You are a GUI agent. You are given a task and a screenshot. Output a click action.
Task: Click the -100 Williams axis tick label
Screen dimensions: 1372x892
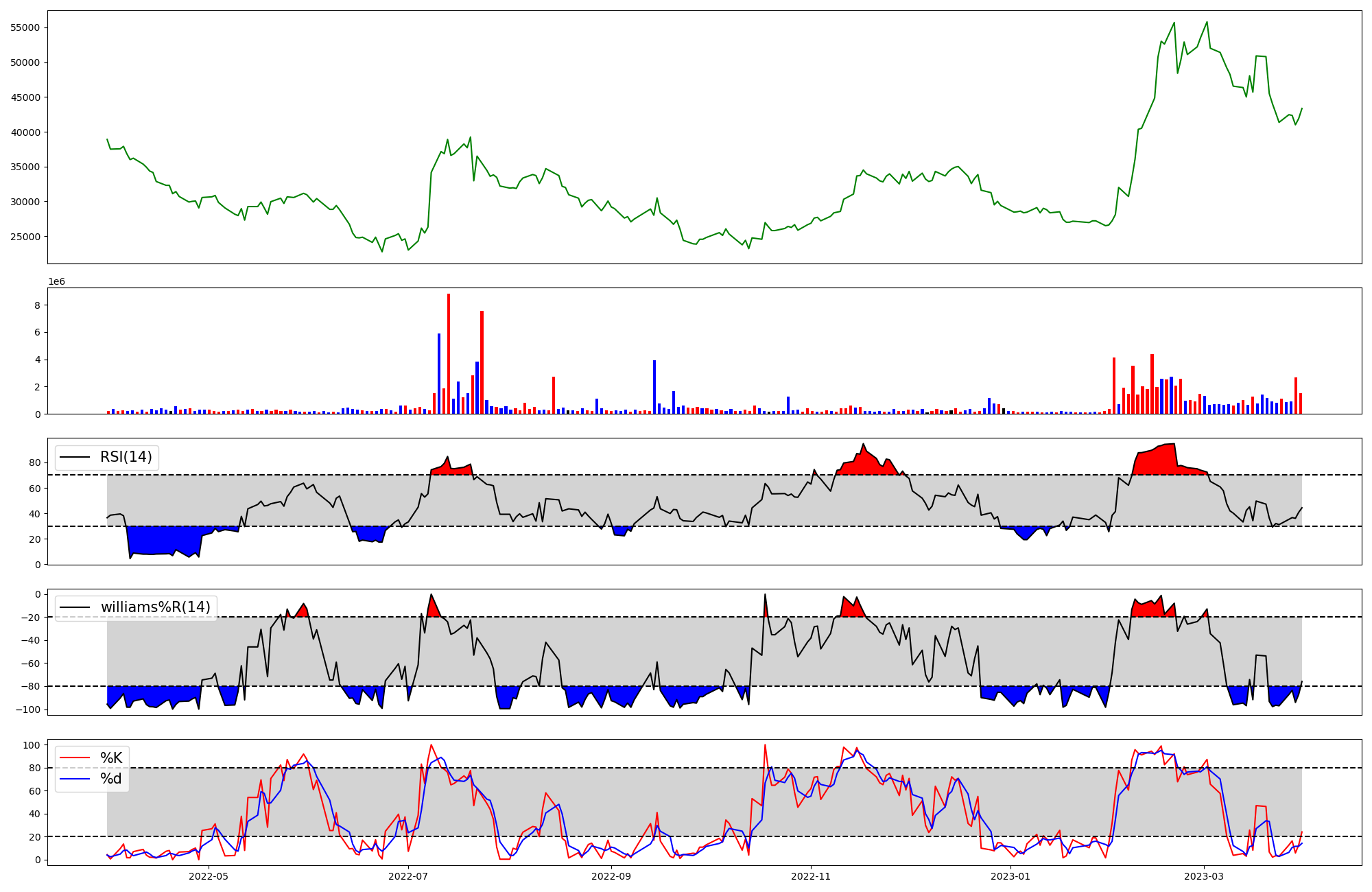click(29, 709)
